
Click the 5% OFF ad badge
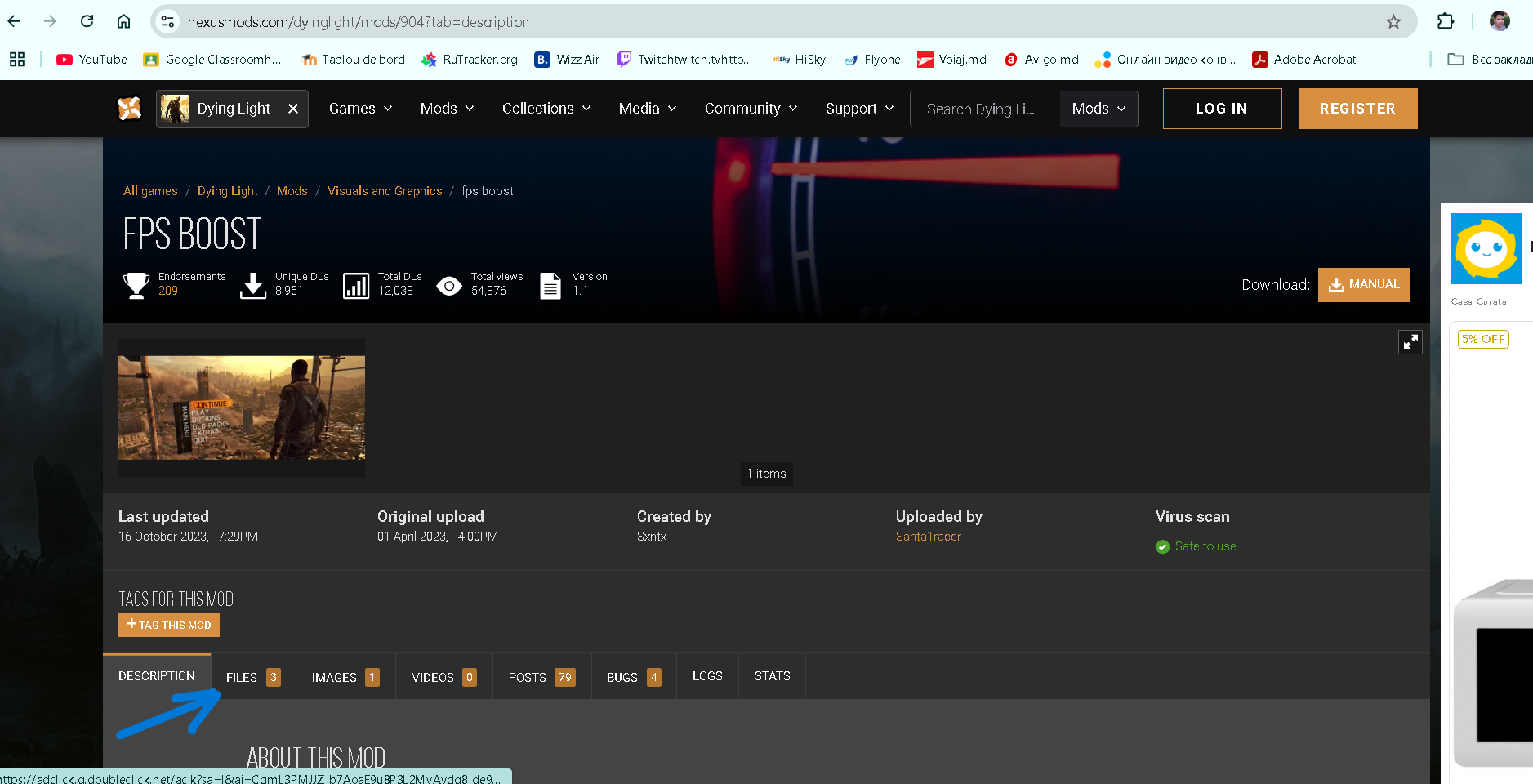point(1483,339)
